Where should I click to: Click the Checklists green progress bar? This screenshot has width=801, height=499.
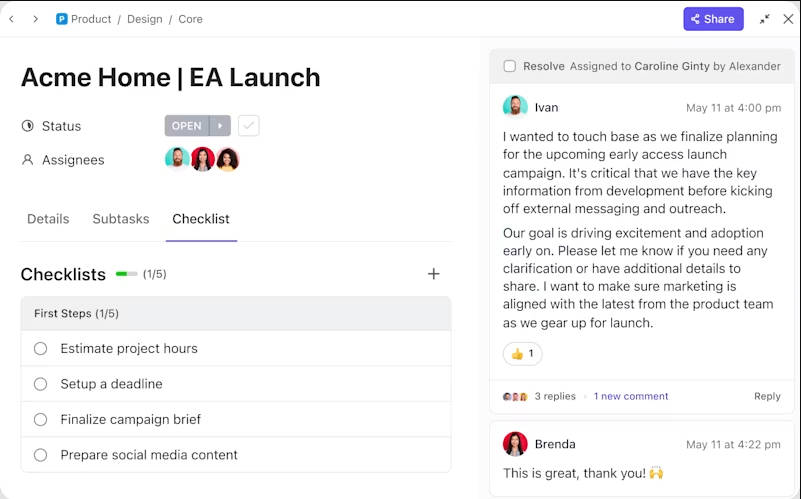pos(126,274)
